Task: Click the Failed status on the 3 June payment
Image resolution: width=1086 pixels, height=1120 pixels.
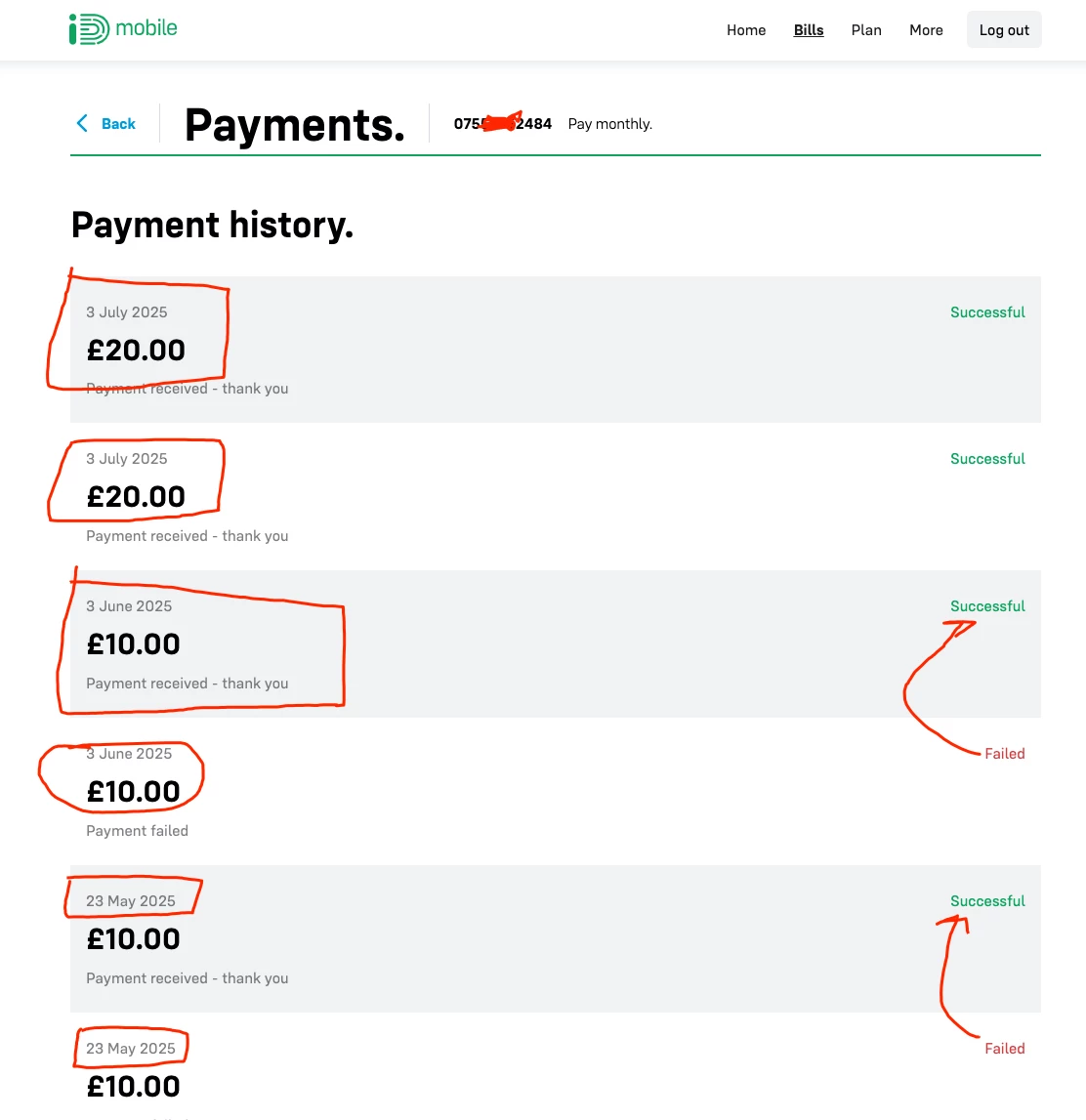Action: coord(1004,754)
